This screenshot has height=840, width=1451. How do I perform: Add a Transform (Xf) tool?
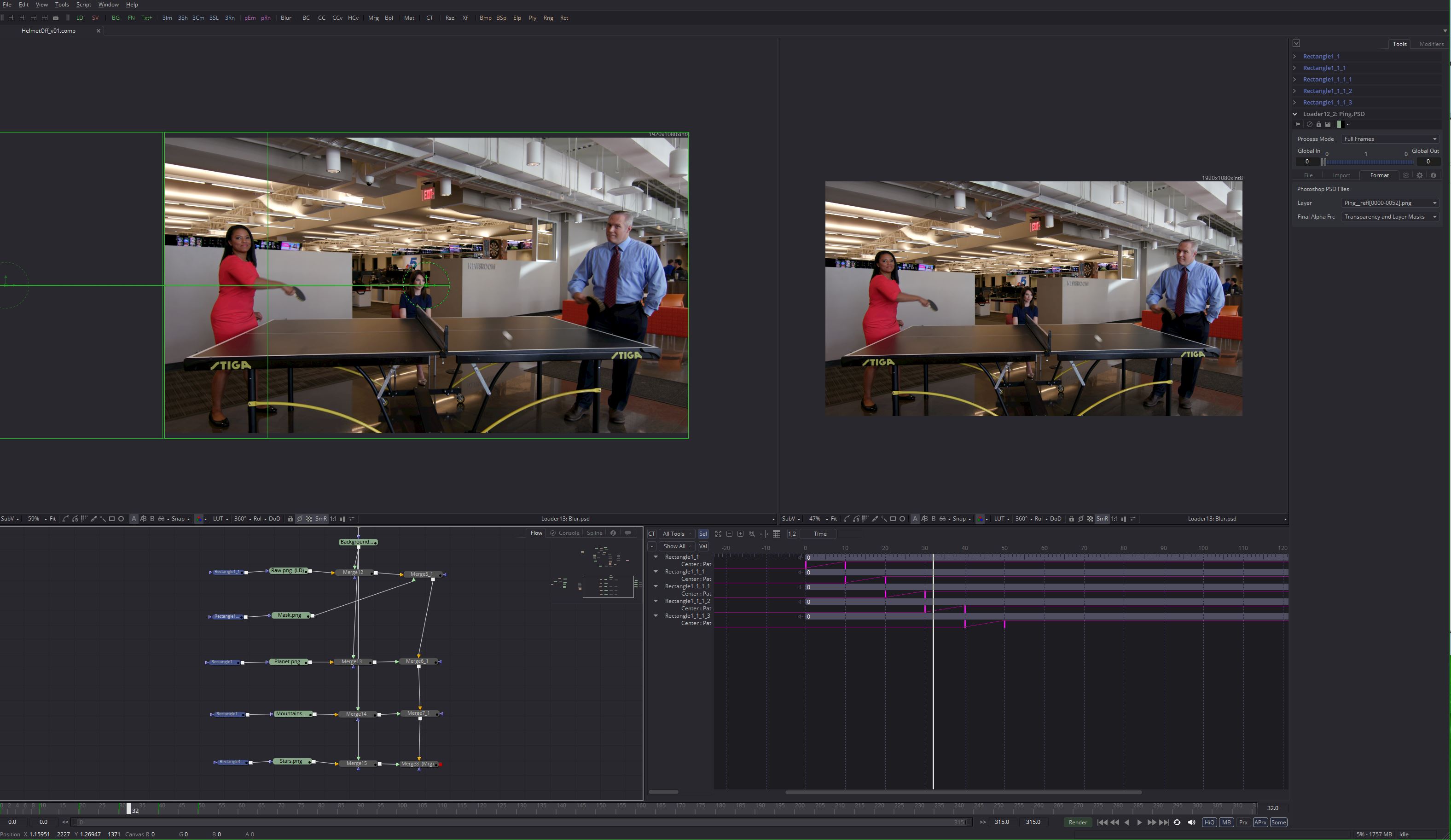[x=465, y=18]
